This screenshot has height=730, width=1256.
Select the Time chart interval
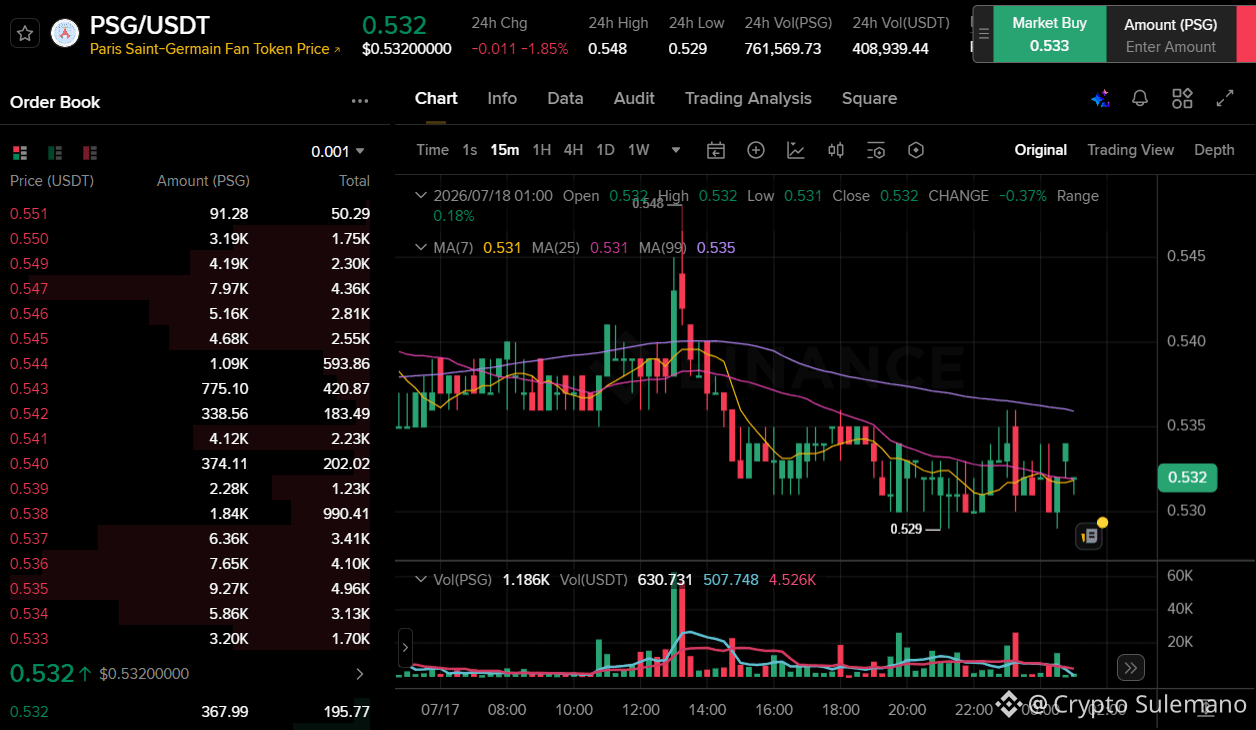coord(432,150)
